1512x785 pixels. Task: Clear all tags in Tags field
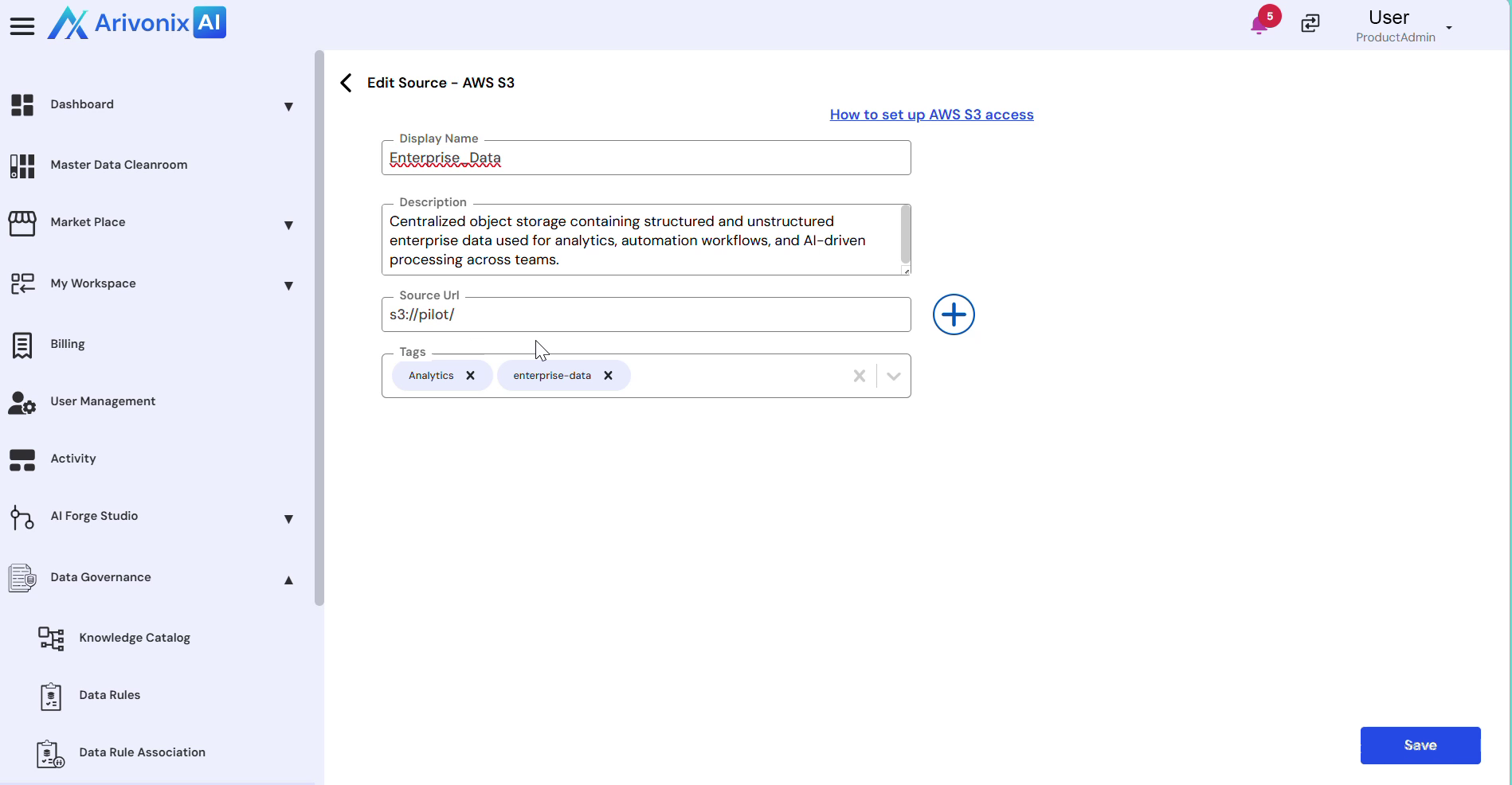coord(859,376)
